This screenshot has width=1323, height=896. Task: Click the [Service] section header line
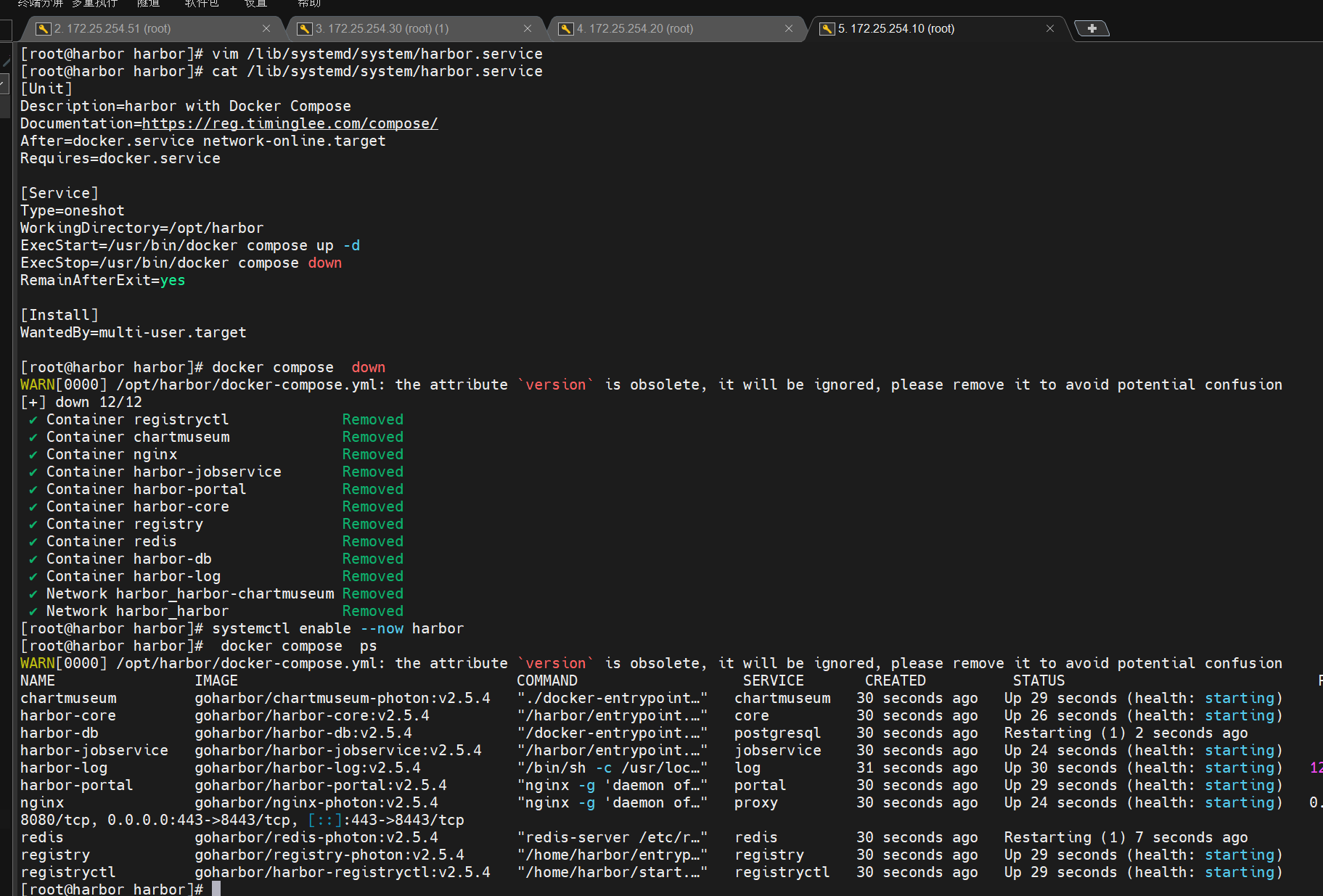point(60,193)
